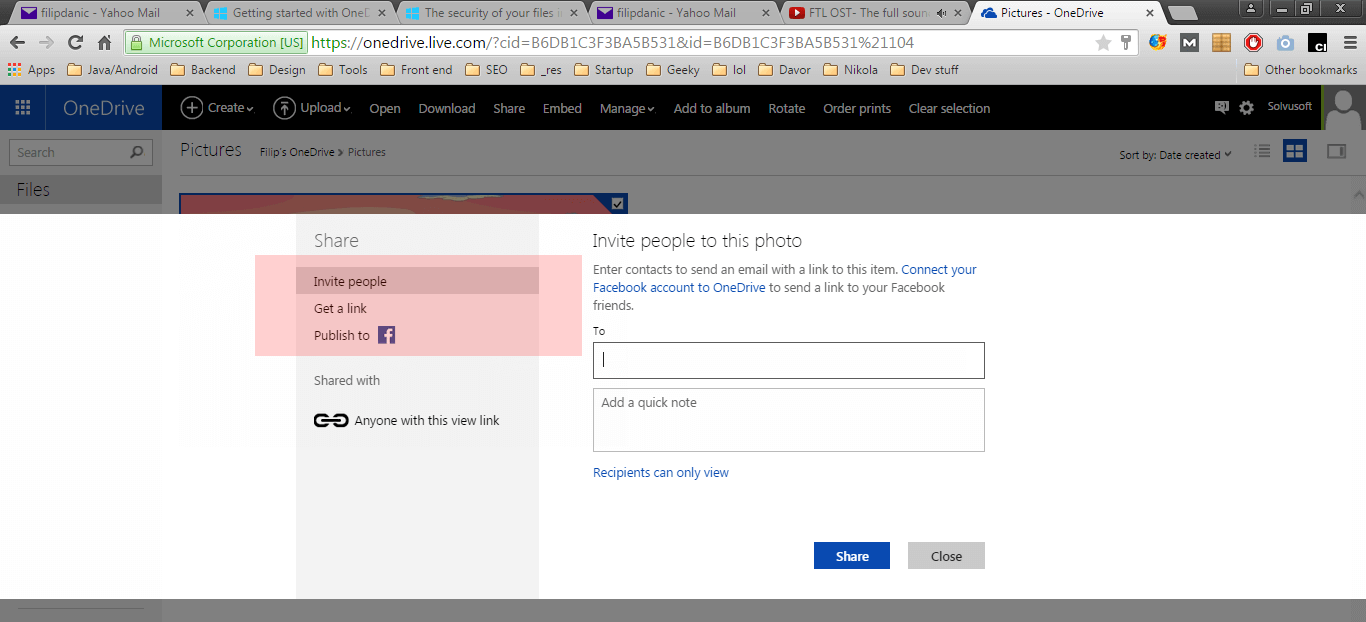Open the OneDrive app launcher grid
This screenshot has width=1366, height=622.
coord(22,108)
